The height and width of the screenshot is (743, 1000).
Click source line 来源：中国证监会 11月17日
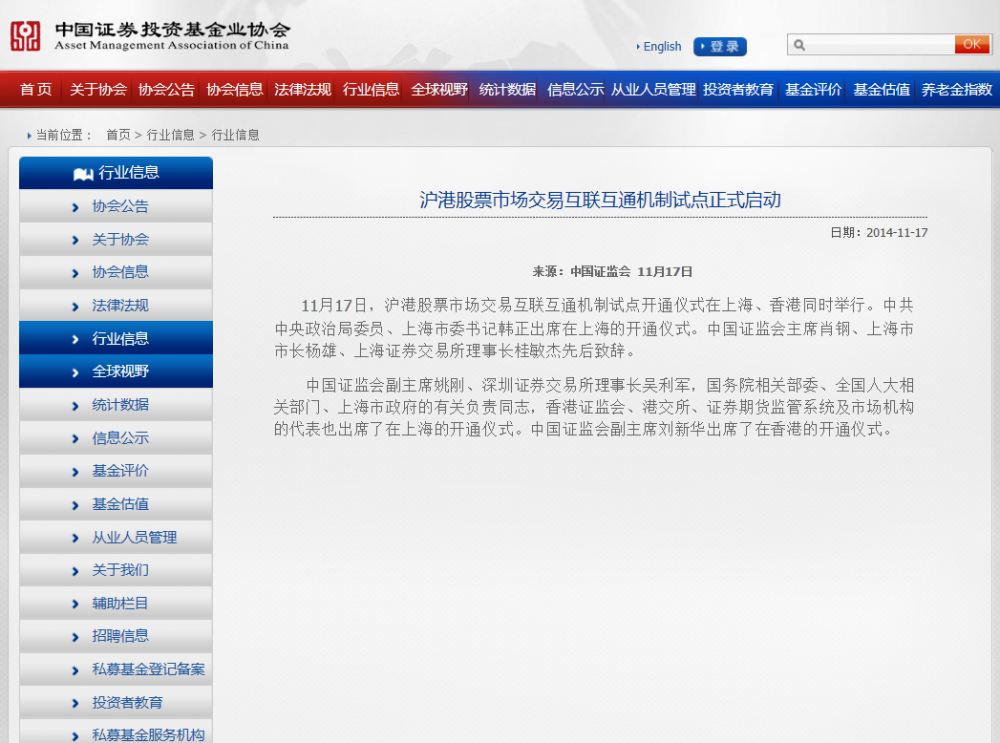tap(612, 272)
